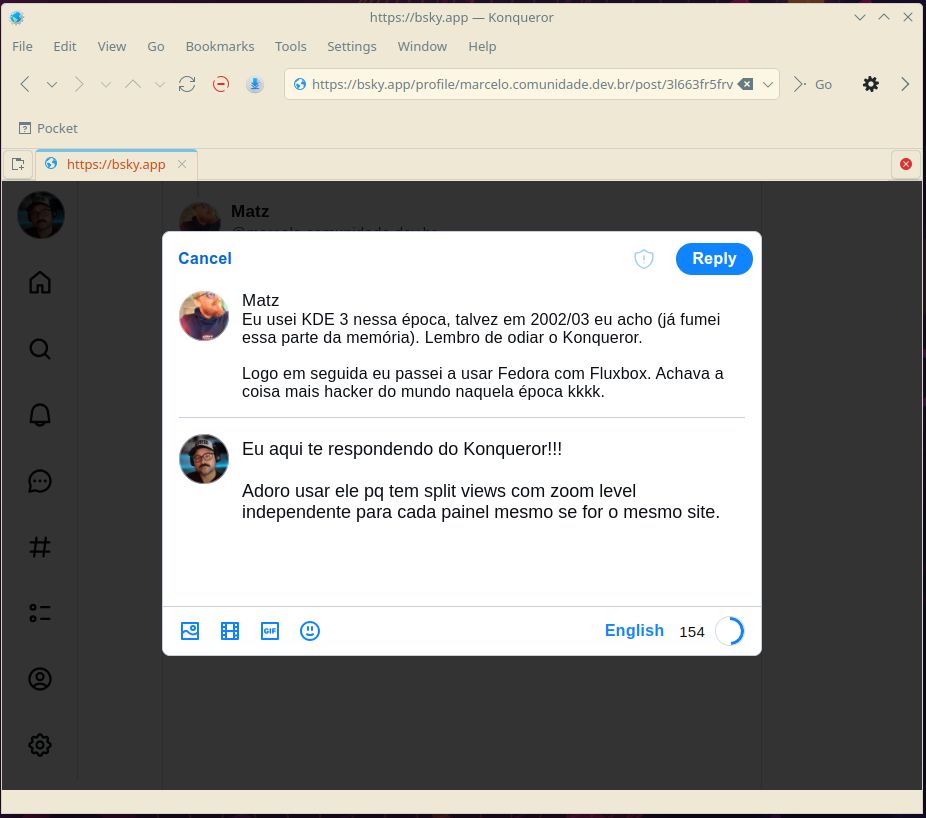Click the name Matz in the quoted post

(x=260, y=300)
